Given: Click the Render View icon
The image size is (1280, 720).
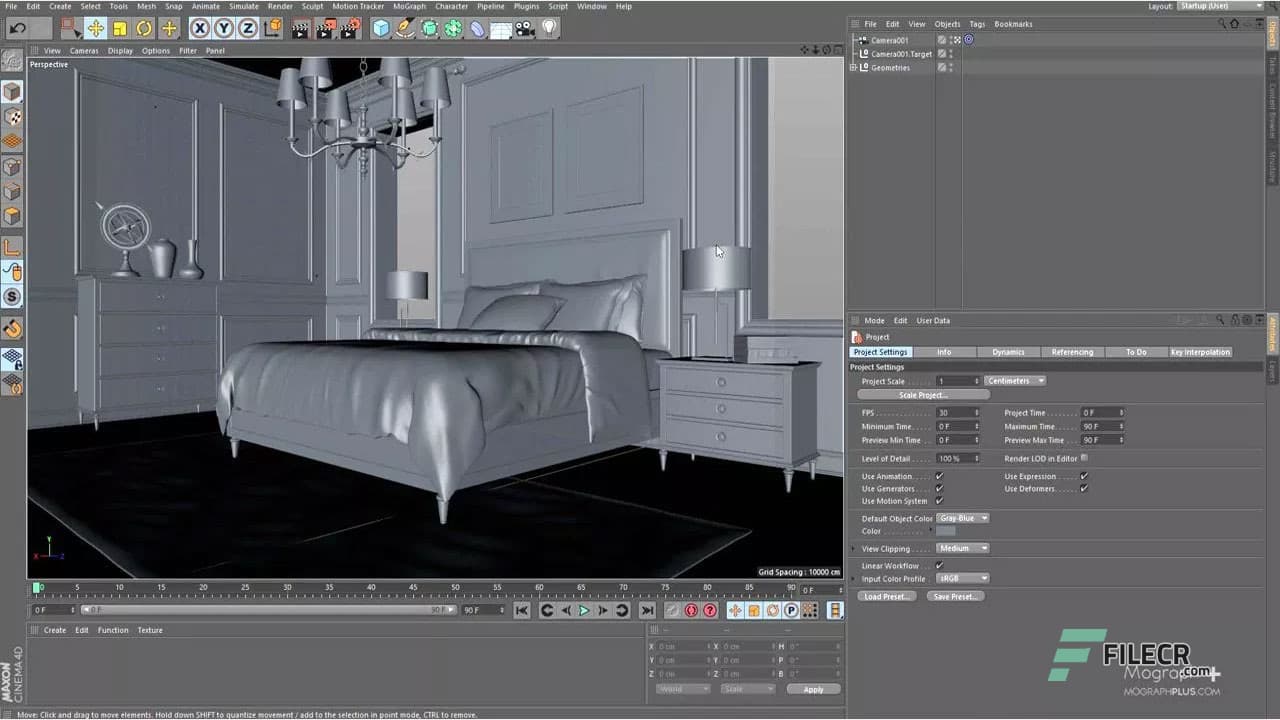Looking at the screenshot, I should 298,28.
